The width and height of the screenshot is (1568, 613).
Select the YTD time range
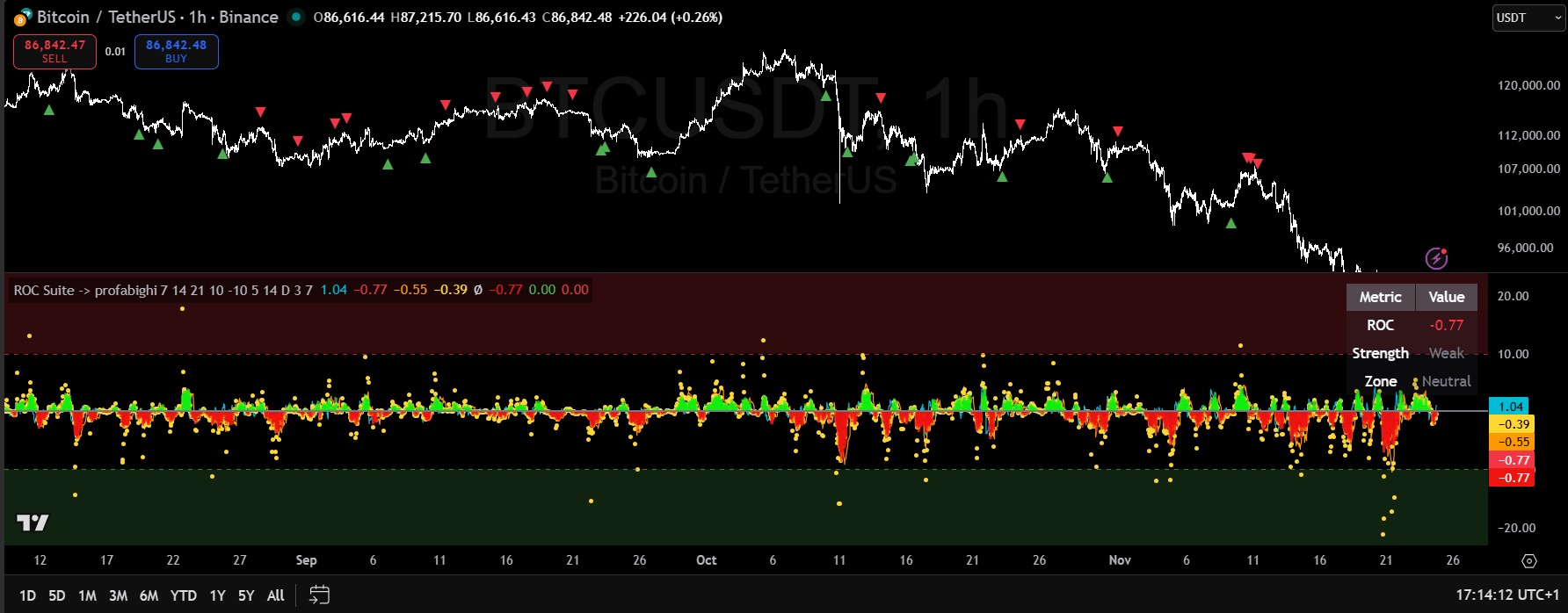coord(183,595)
